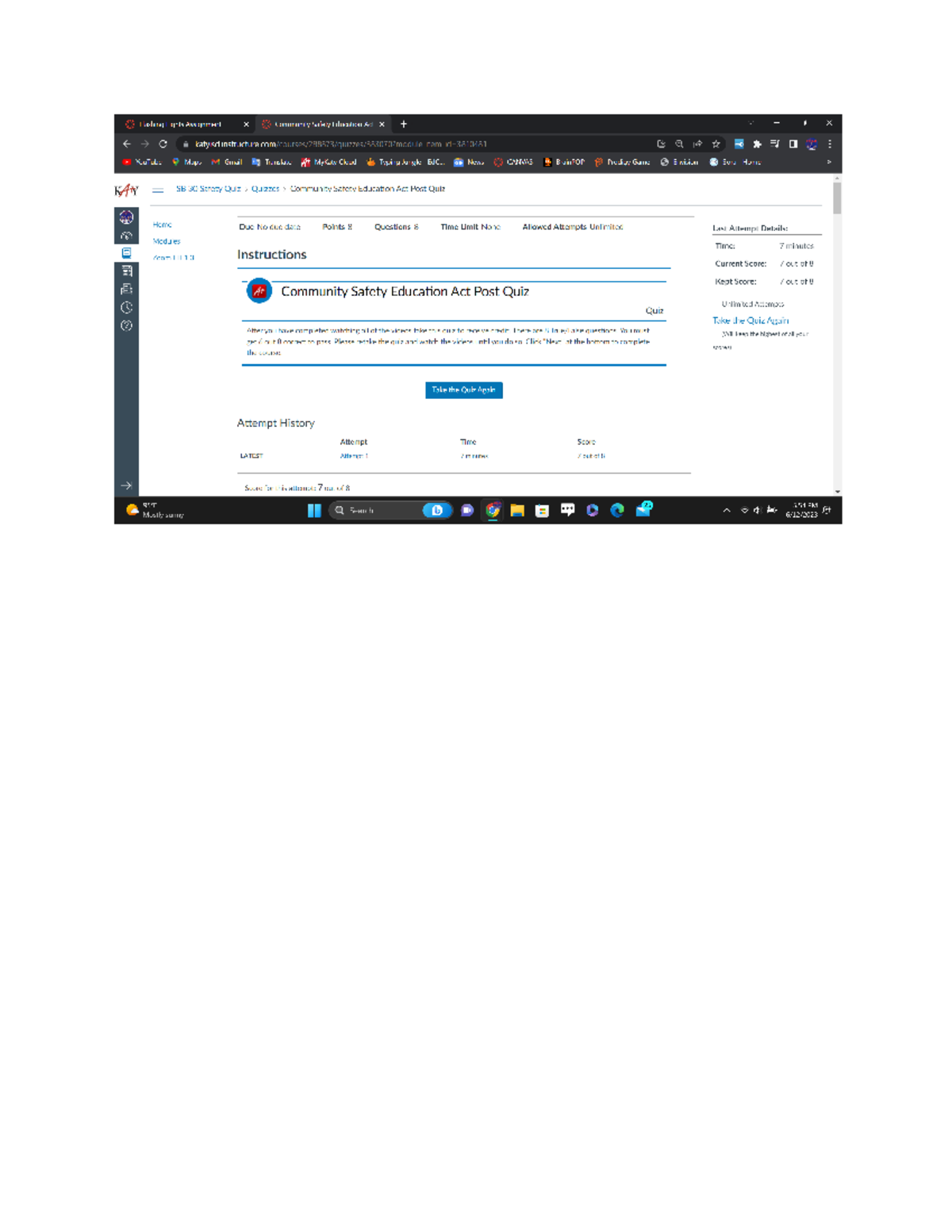Show hidden system tray icons chevron
Viewport: 952px width, 1232px height.
pyautogui.click(x=727, y=511)
